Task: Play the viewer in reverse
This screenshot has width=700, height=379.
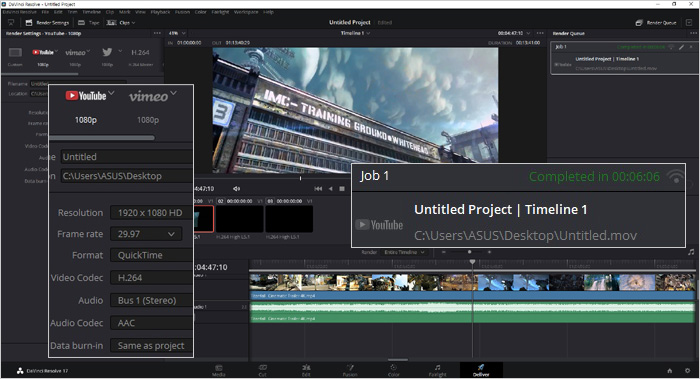Action: (330, 188)
